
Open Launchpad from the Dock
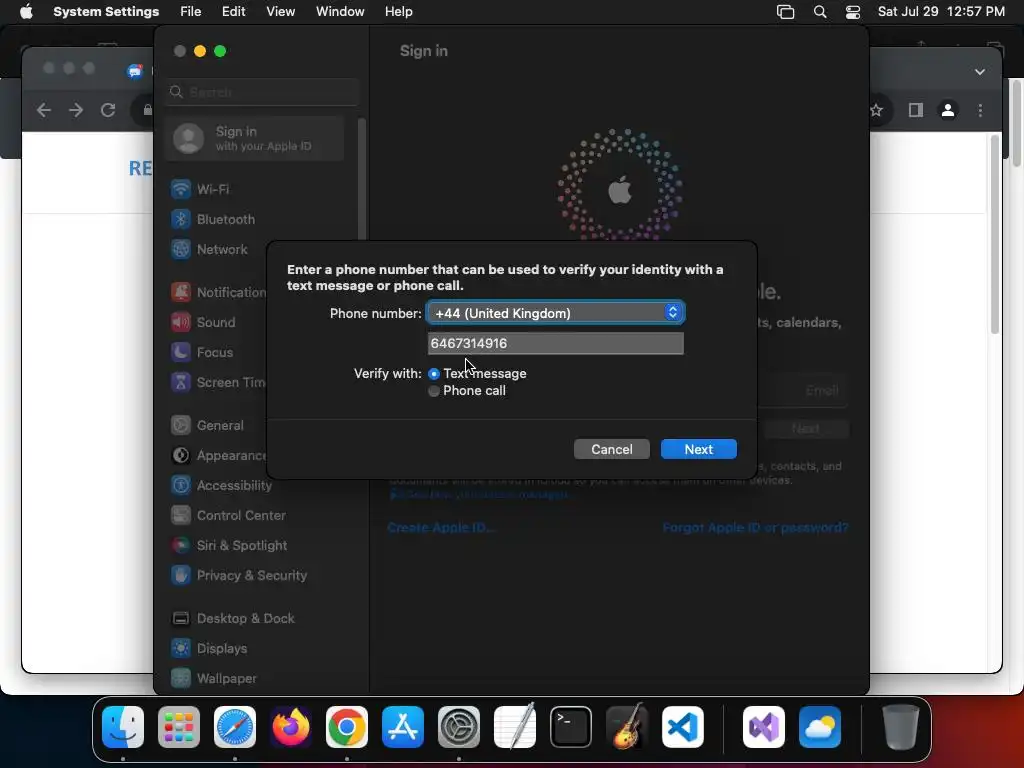[x=179, y=727]
